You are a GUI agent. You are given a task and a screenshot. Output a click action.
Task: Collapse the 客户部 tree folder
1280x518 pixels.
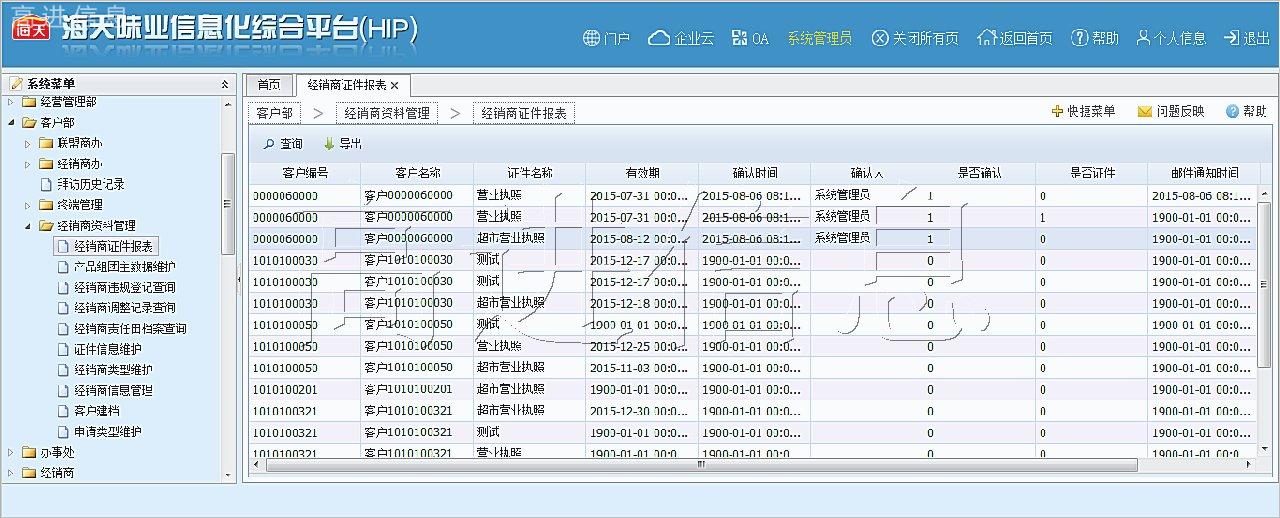[x=12, y=122]
